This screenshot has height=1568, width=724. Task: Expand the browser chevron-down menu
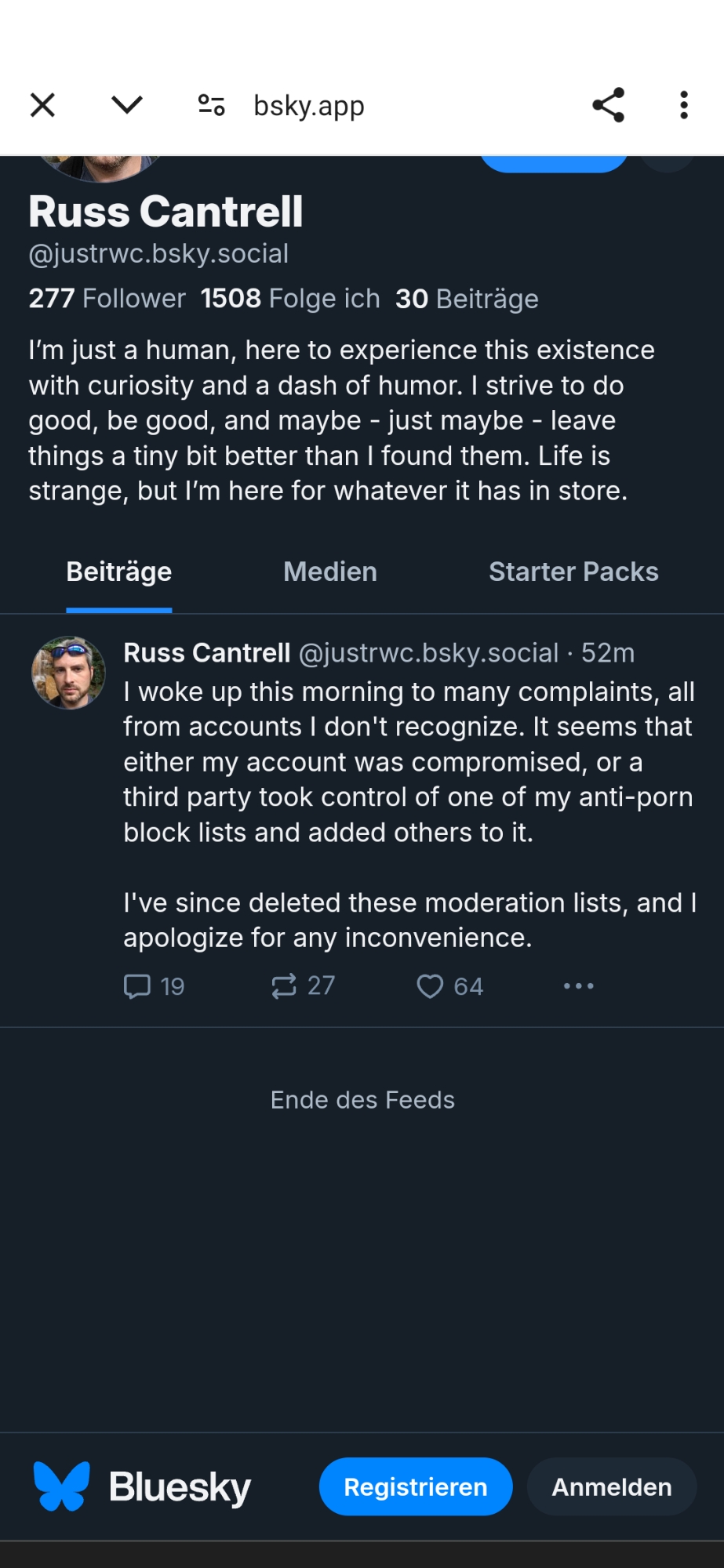pos(126,105)
